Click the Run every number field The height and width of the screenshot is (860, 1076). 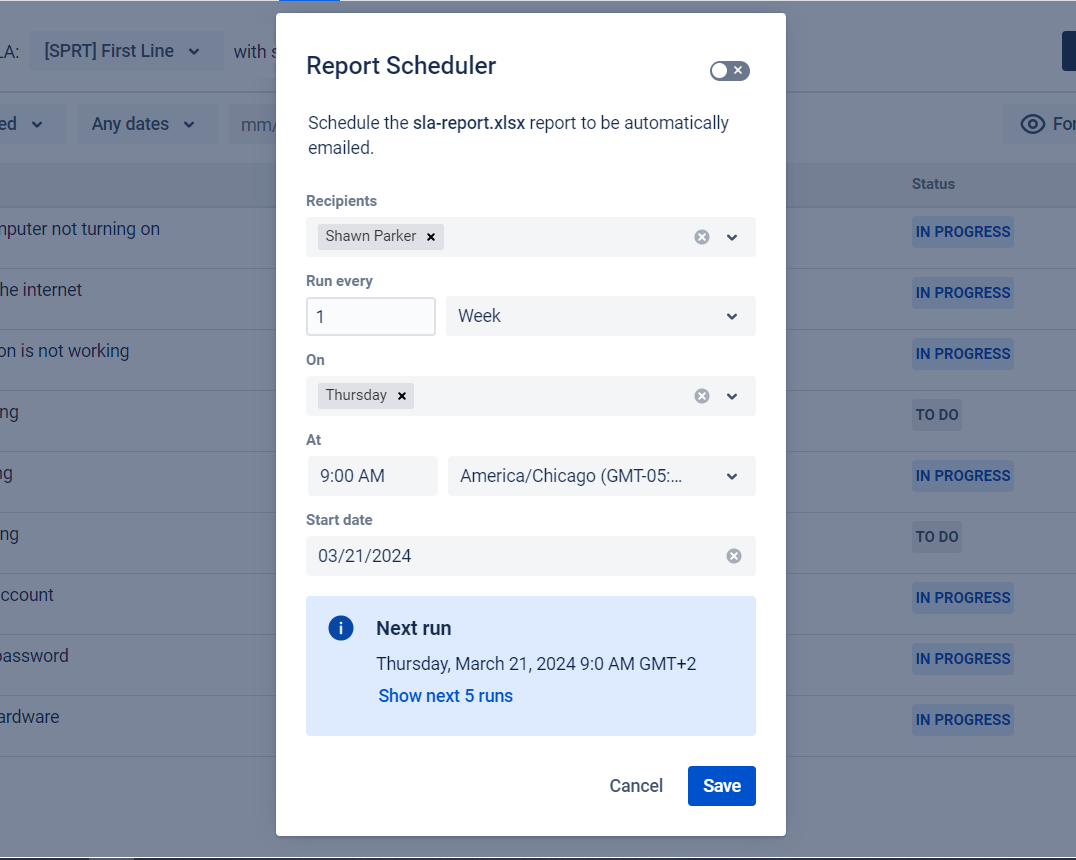pos(370,316)
